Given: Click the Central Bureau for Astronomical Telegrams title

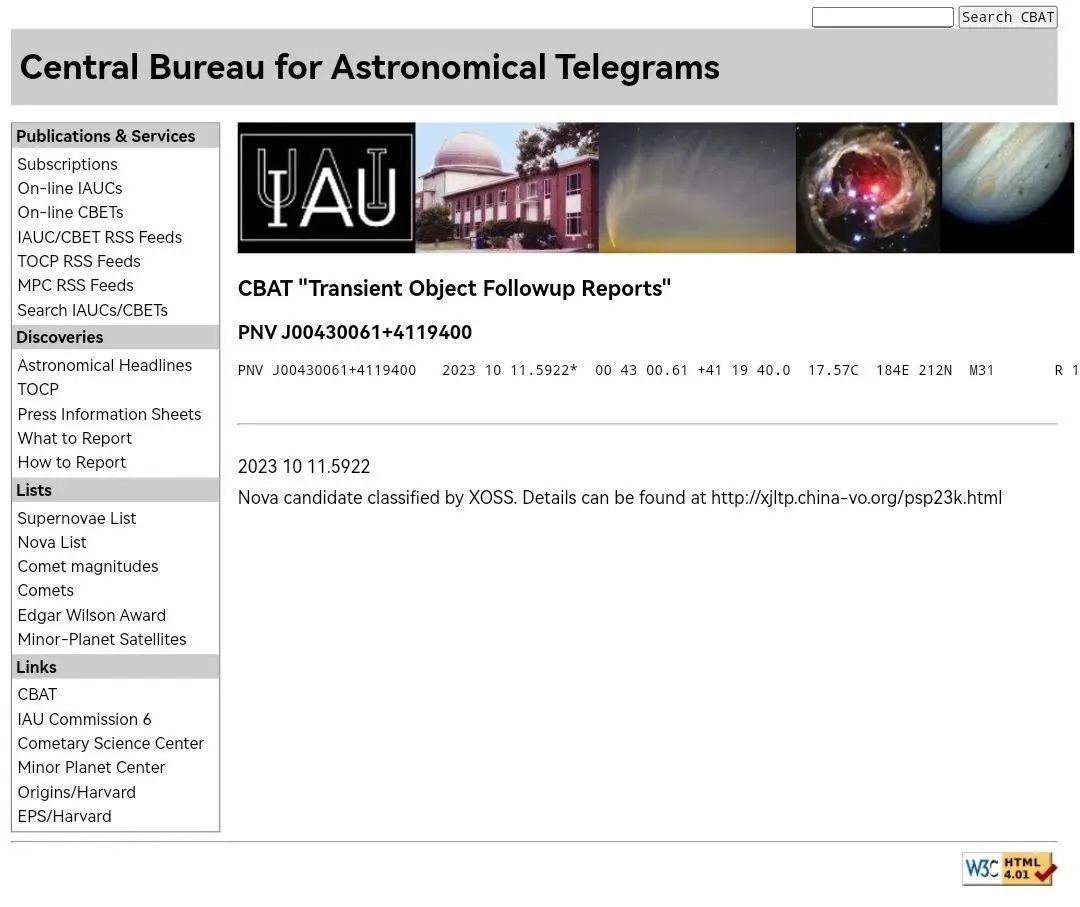Looking at the screenshot, I should coord(370,67).
